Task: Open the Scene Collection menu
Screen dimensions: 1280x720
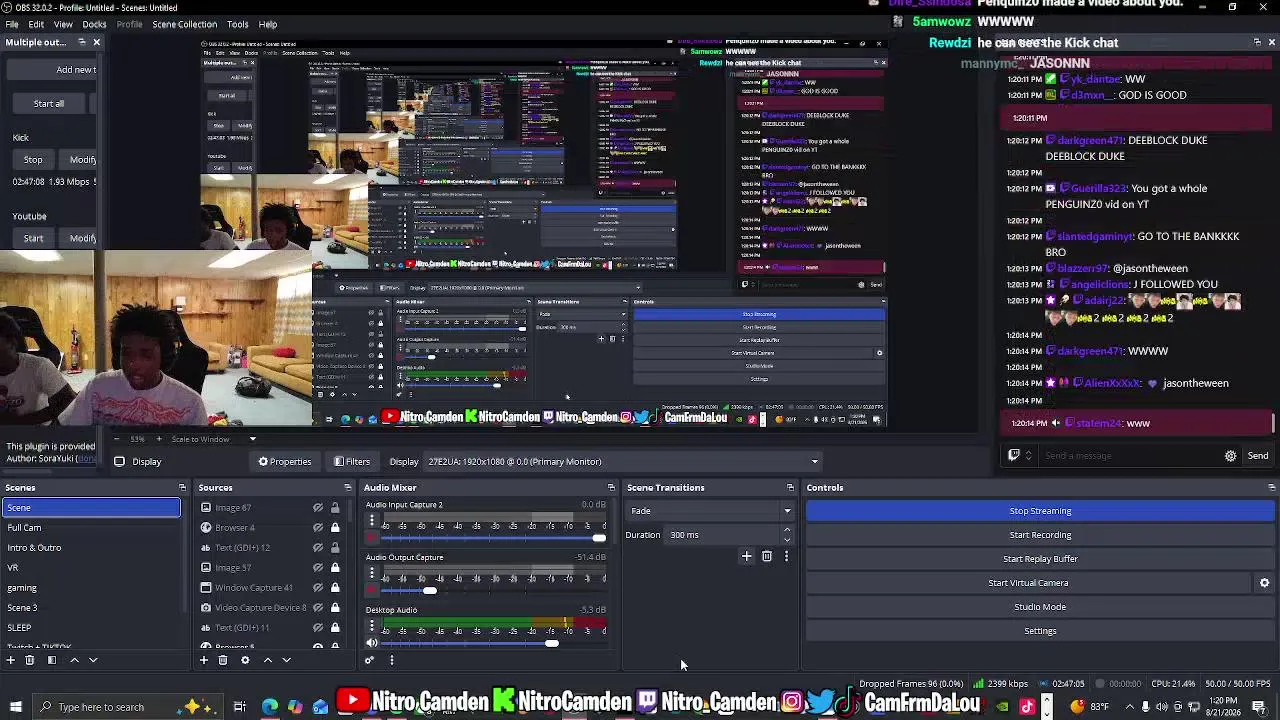Action: [x=184, y=24]
